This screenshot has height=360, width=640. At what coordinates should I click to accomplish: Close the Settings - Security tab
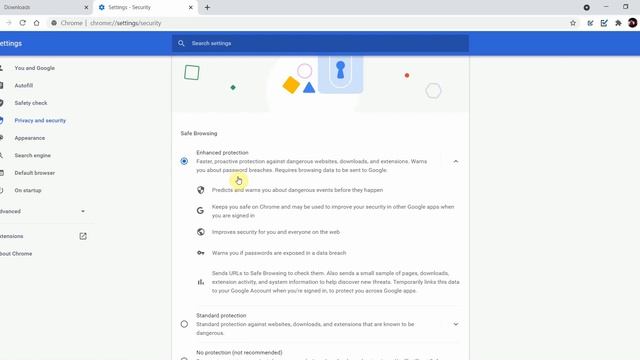pos(191,7)
